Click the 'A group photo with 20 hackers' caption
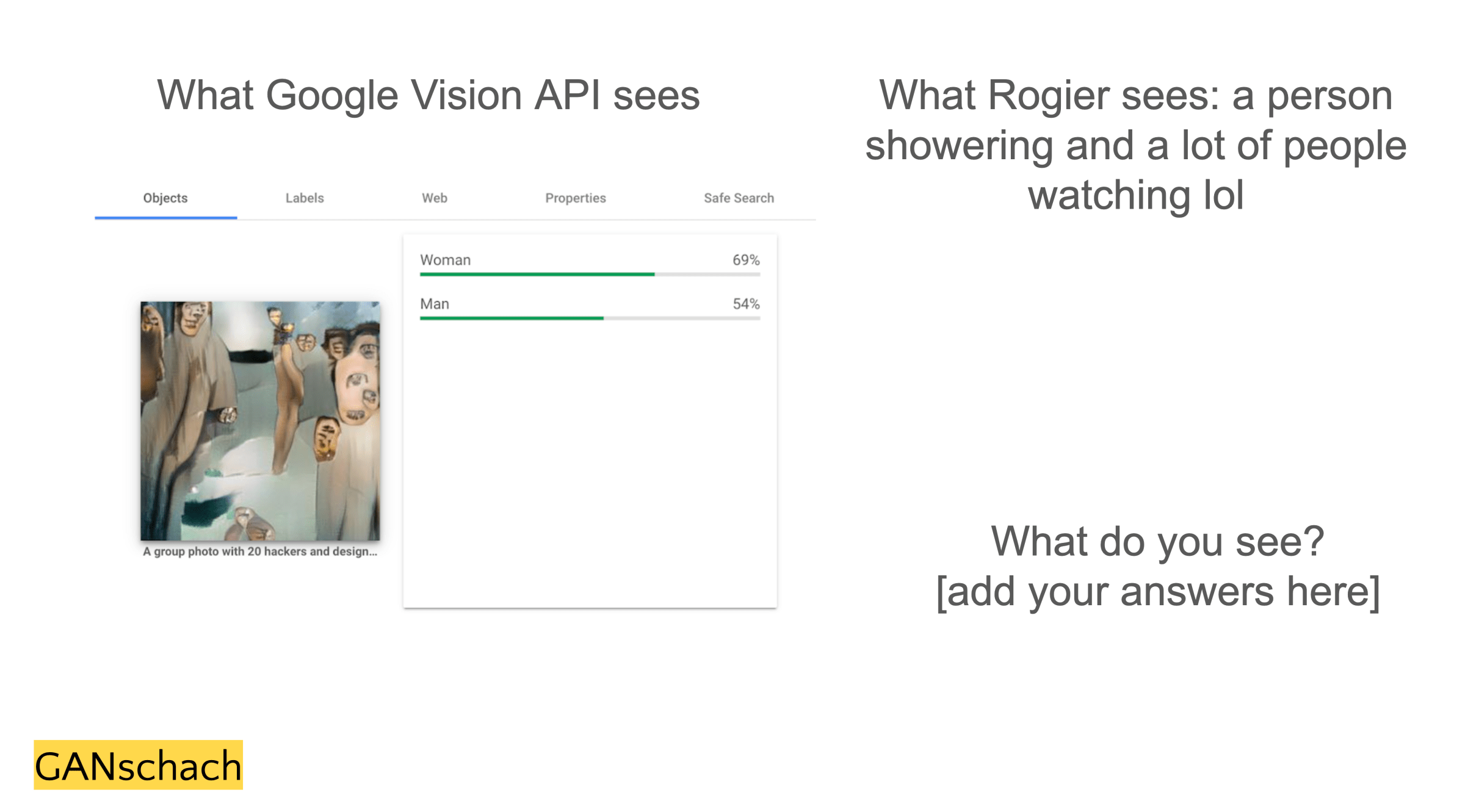1465x812 pixels. point(259,552)
